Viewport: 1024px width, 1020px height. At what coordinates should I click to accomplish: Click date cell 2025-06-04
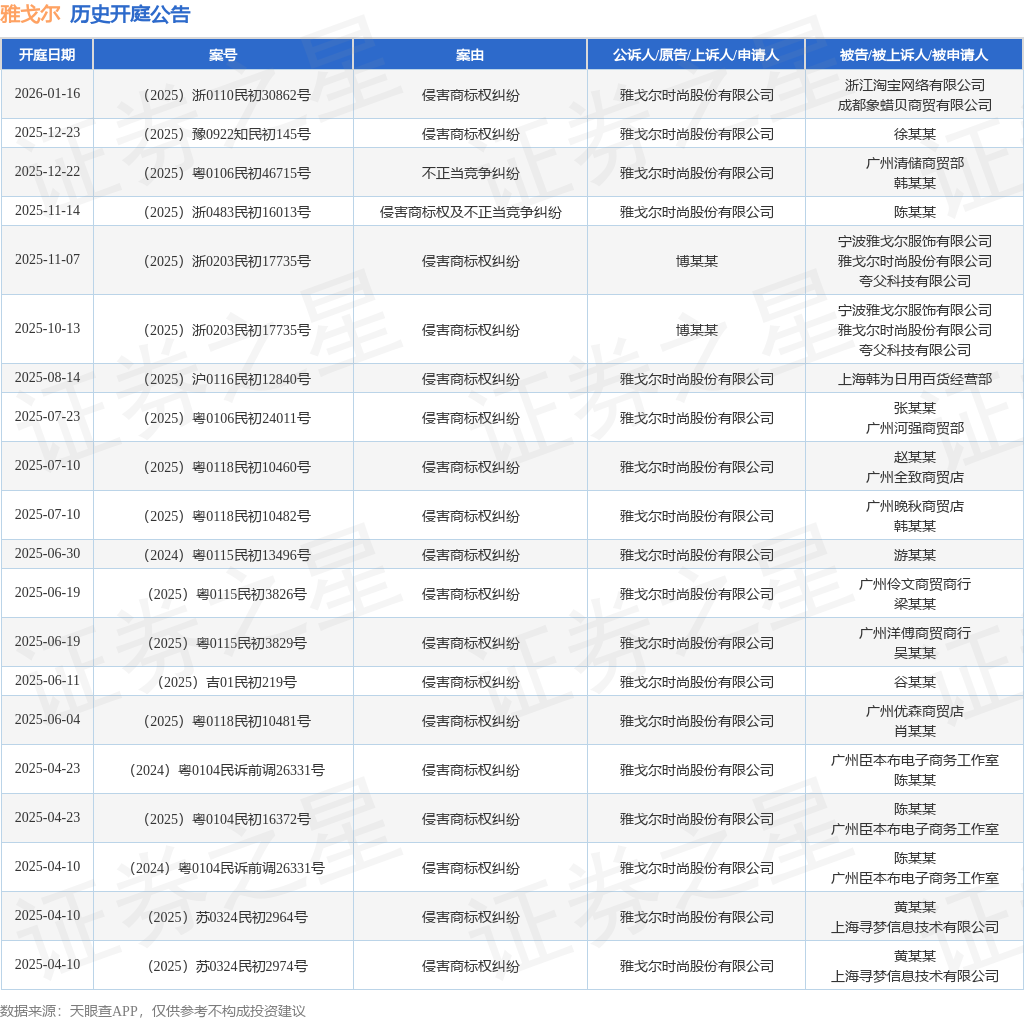[47, 720]
